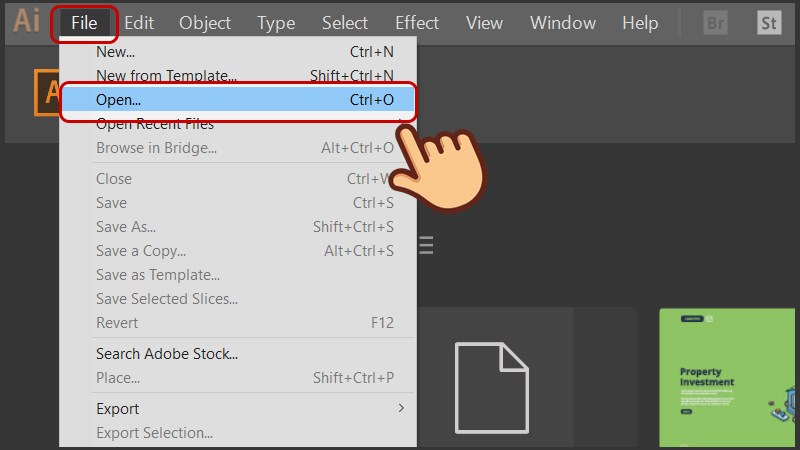
Task: Click Search Adobe Stock... menu entry
Action: pyautogui.click(x=167, y=353)
